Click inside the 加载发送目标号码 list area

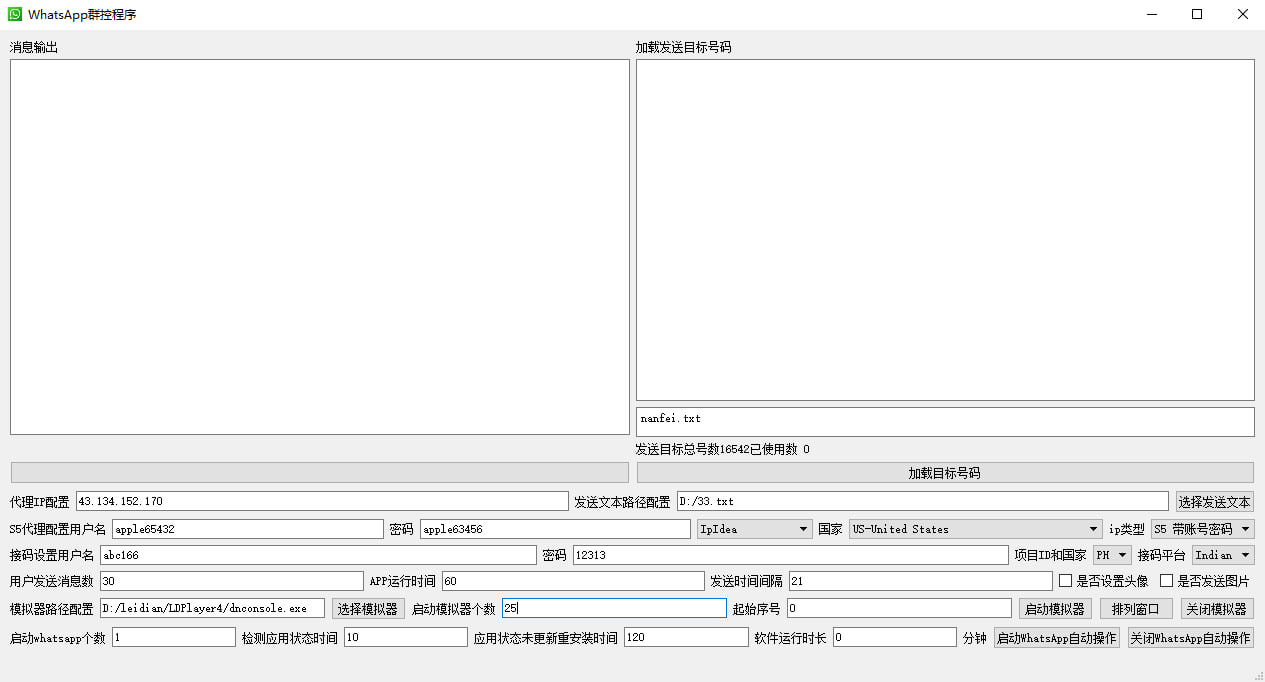coord(945,230)
